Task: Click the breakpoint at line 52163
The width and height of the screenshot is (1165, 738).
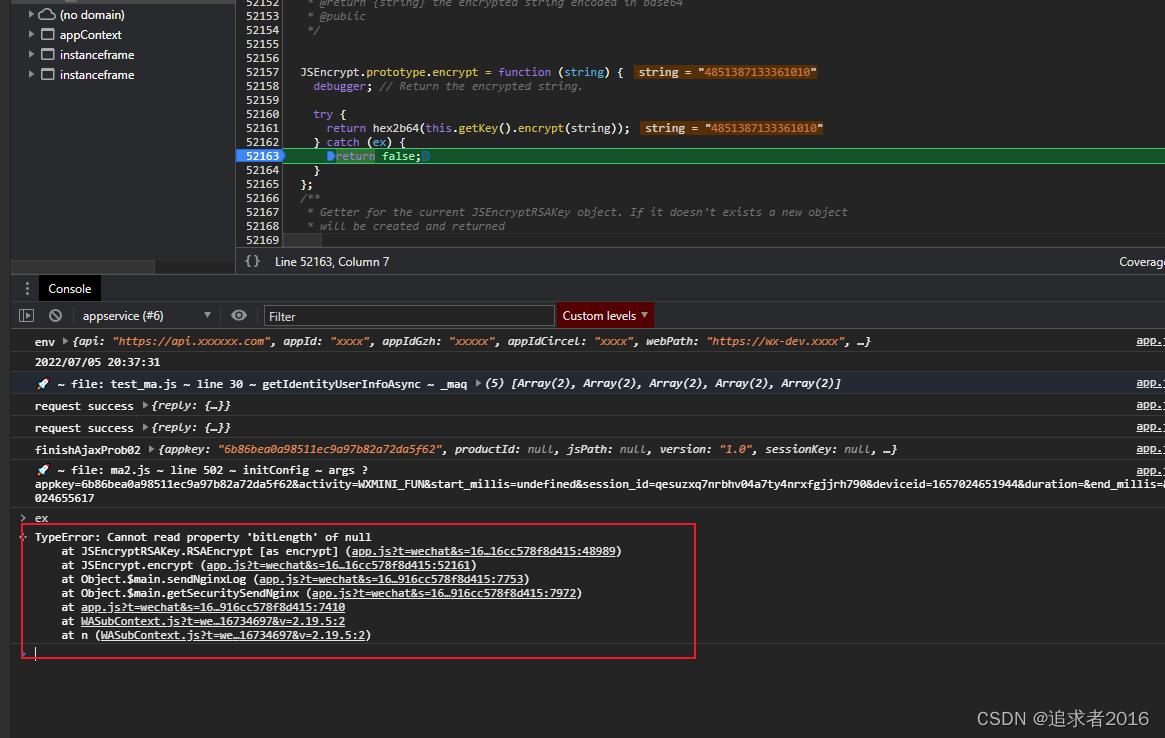Action: coord(262,156)
